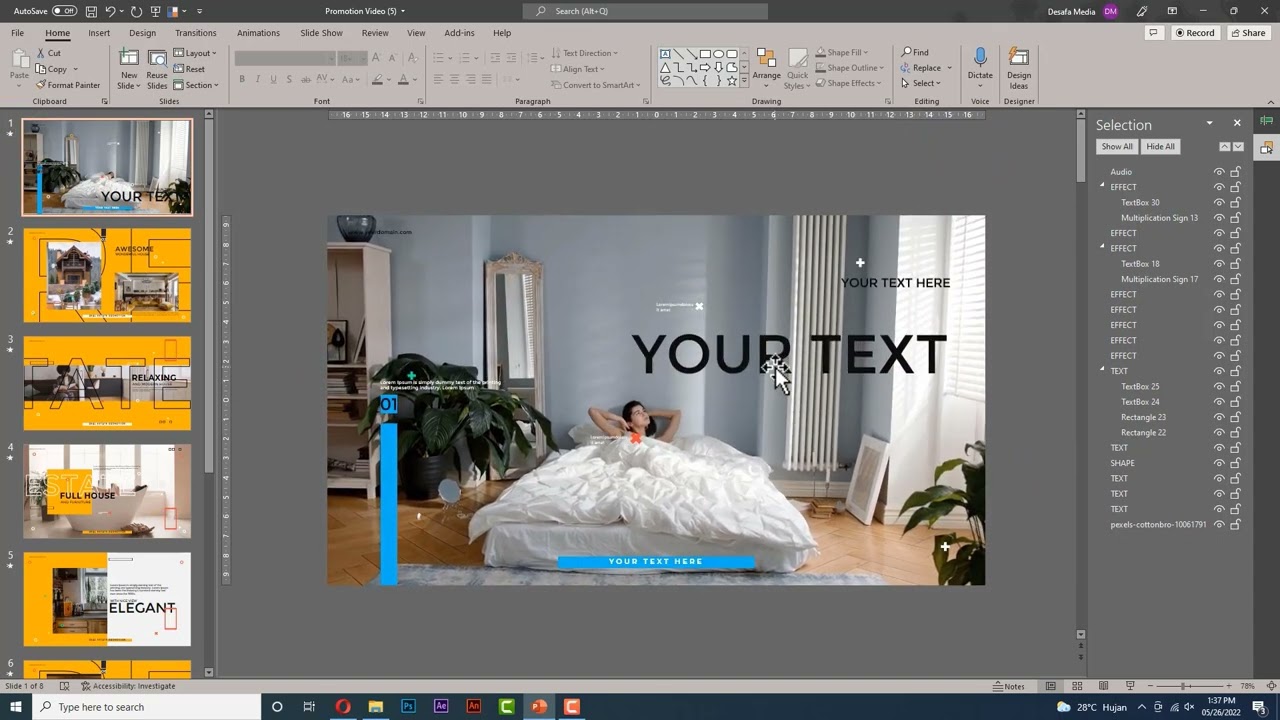Click the Find tool
This screenshot has width=1280, height=720.
click(x=915, y=52)
